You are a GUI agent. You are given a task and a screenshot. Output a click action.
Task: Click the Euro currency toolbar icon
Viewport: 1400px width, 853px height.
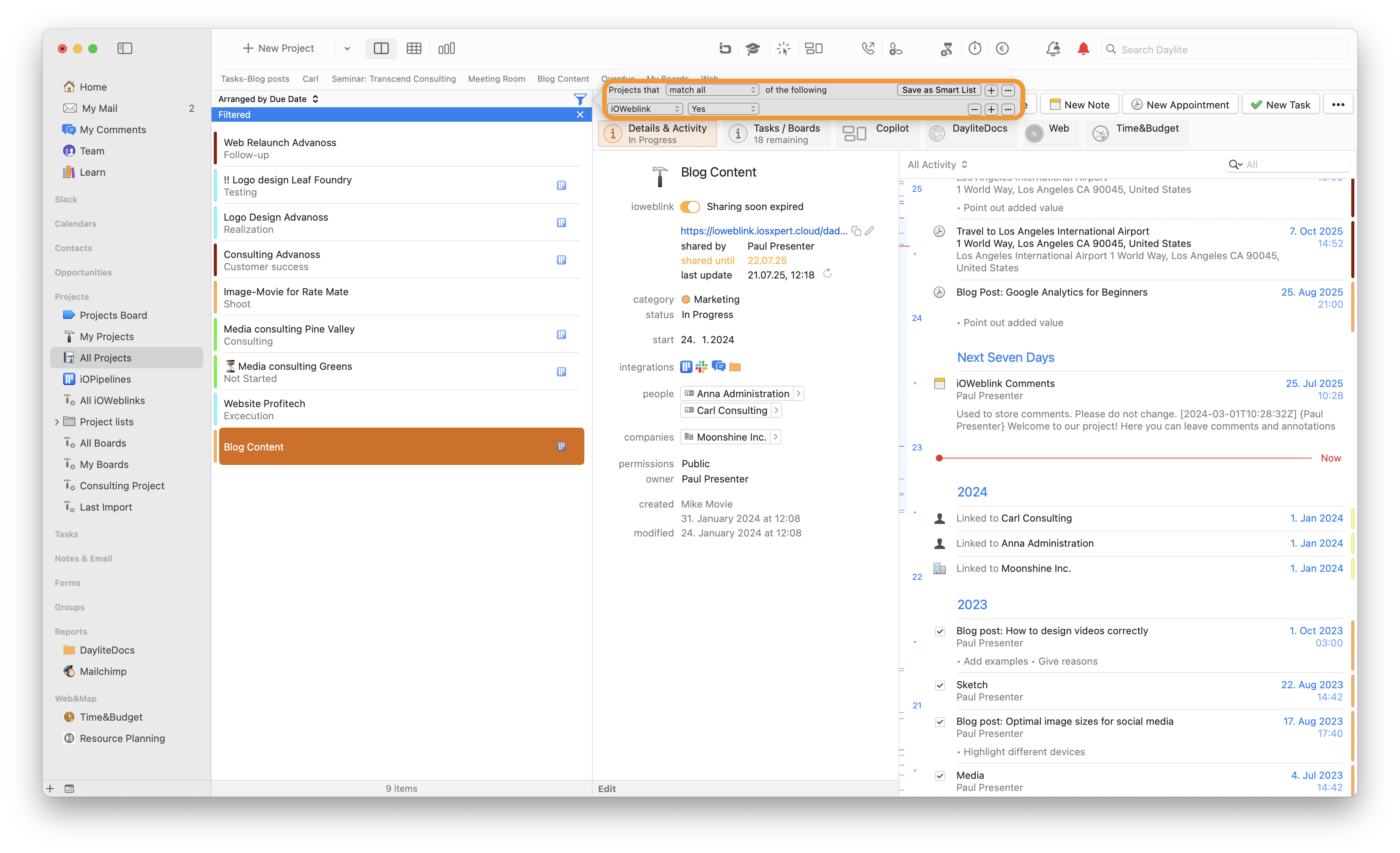click(1003, 48)
